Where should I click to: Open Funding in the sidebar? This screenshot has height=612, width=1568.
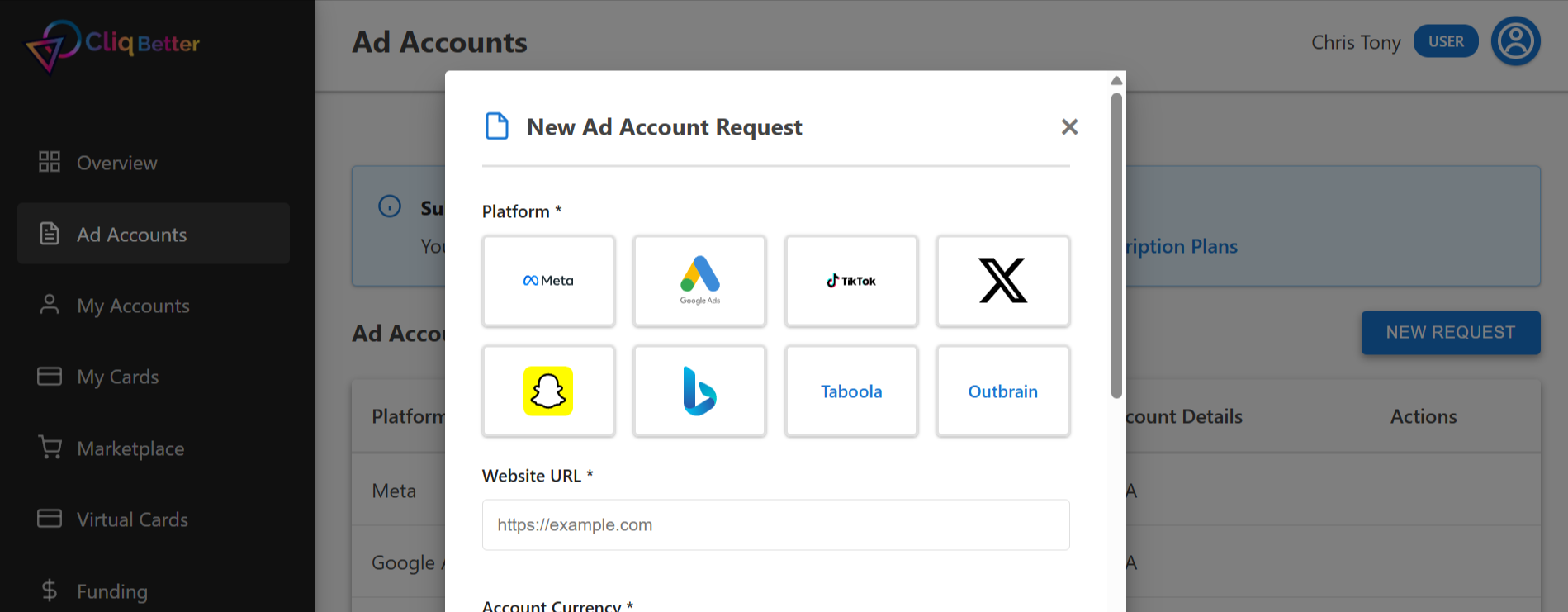point(154,591)
